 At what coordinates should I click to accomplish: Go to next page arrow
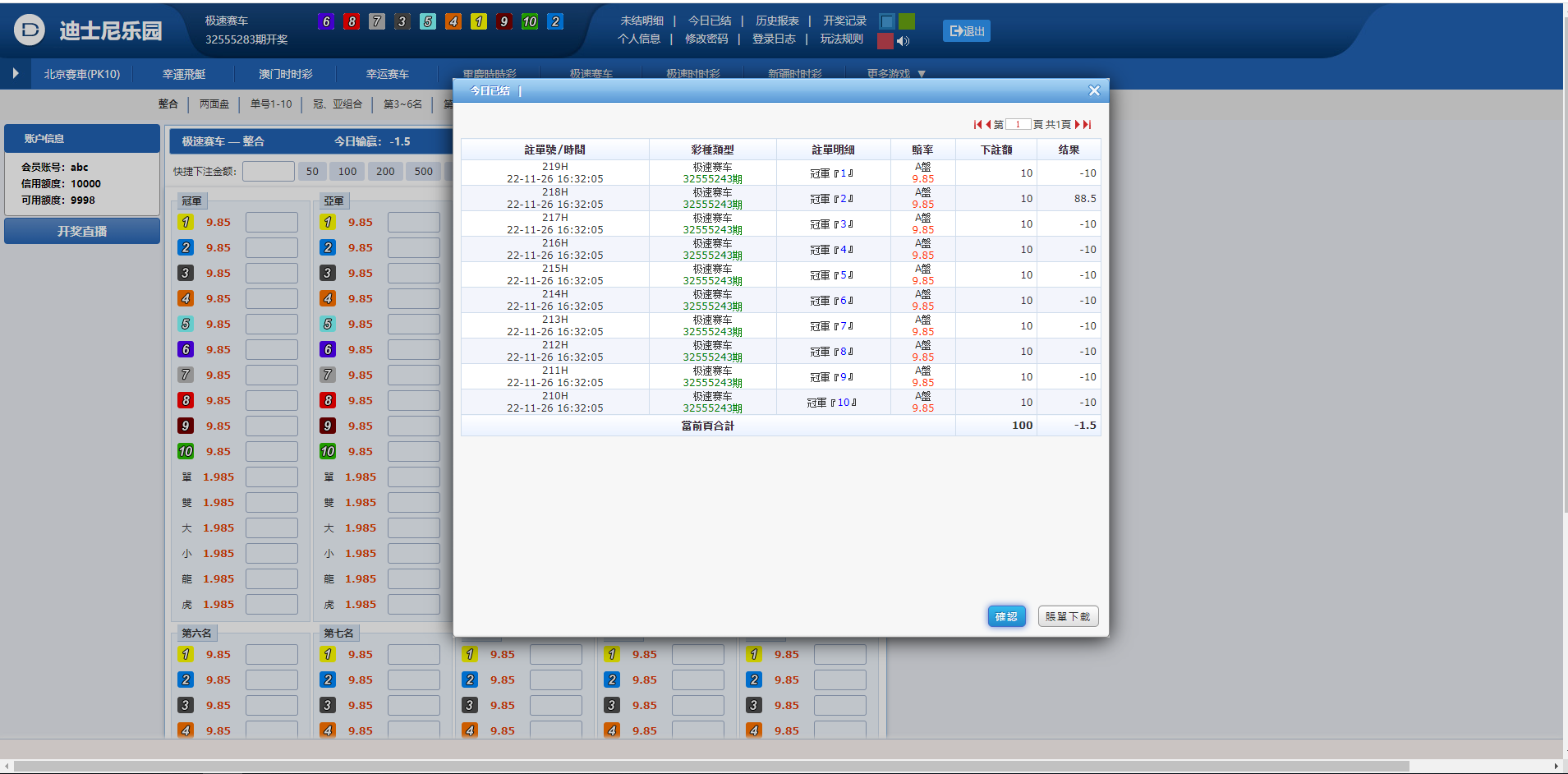pos(1078,125)
